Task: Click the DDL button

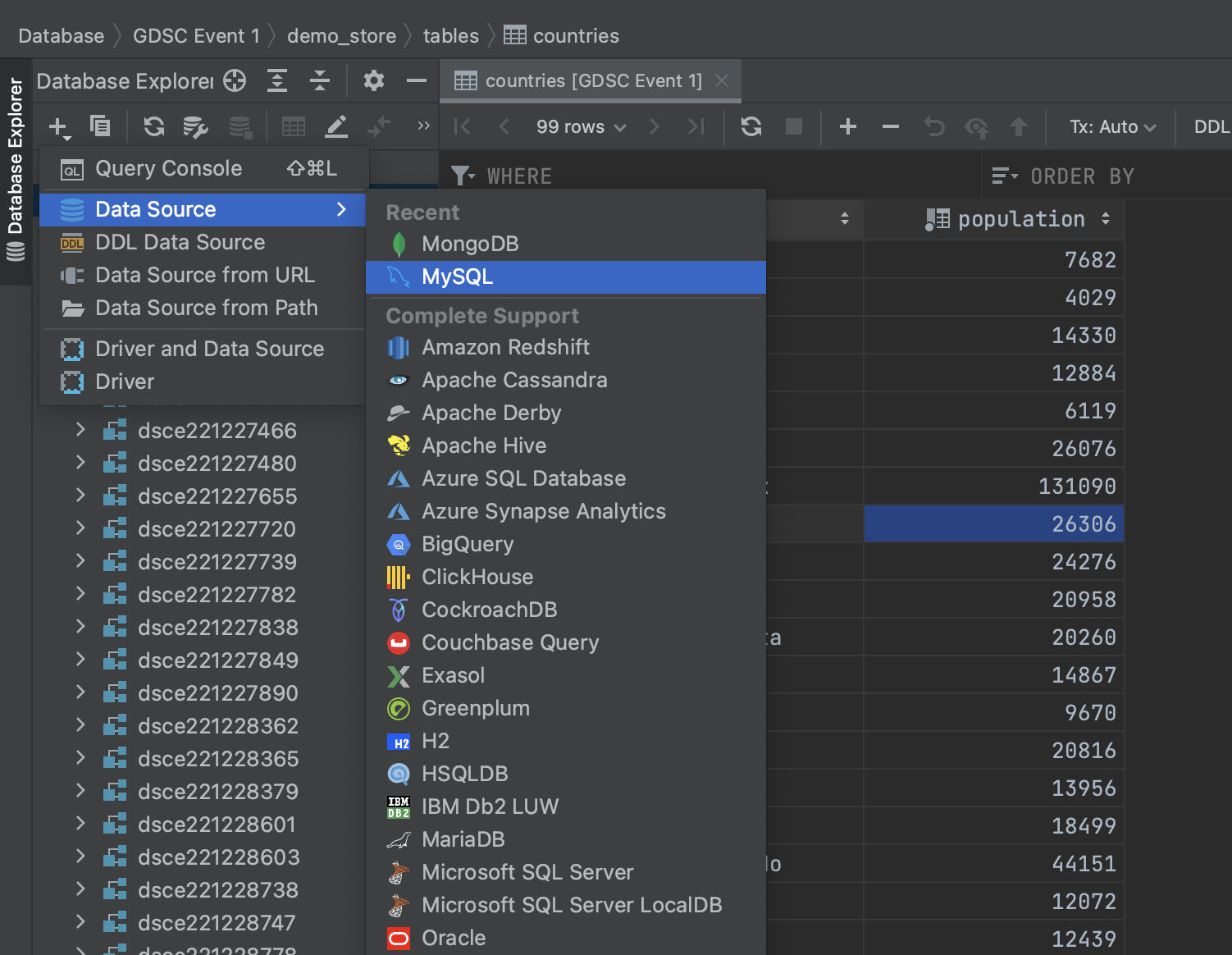Action: click(x=1211, y=126)
